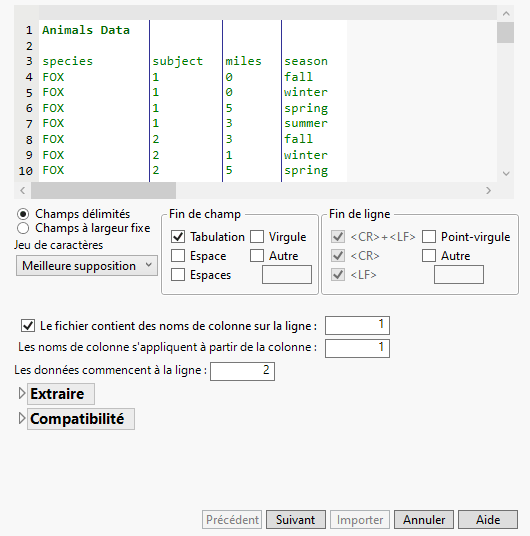Enable the Espace field delimiter
The image size is (530, 536).
178,256
